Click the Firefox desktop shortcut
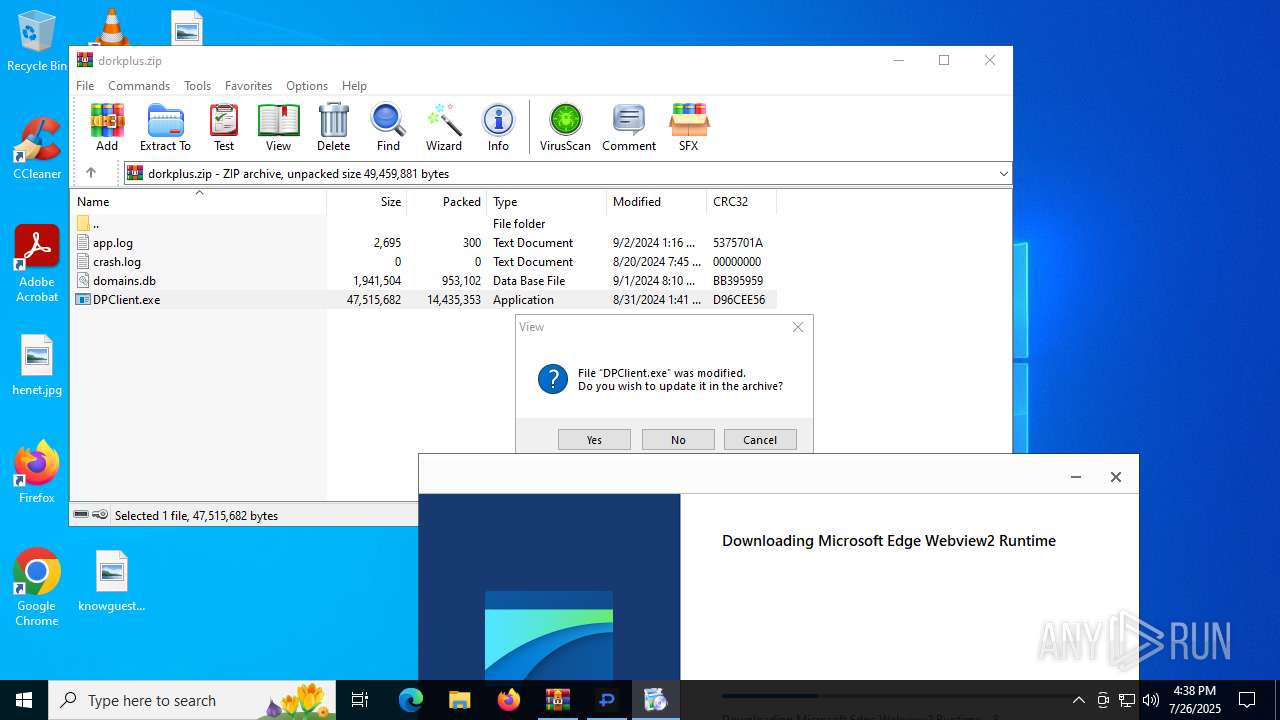The image size is (1280, 720). point(37,471)
